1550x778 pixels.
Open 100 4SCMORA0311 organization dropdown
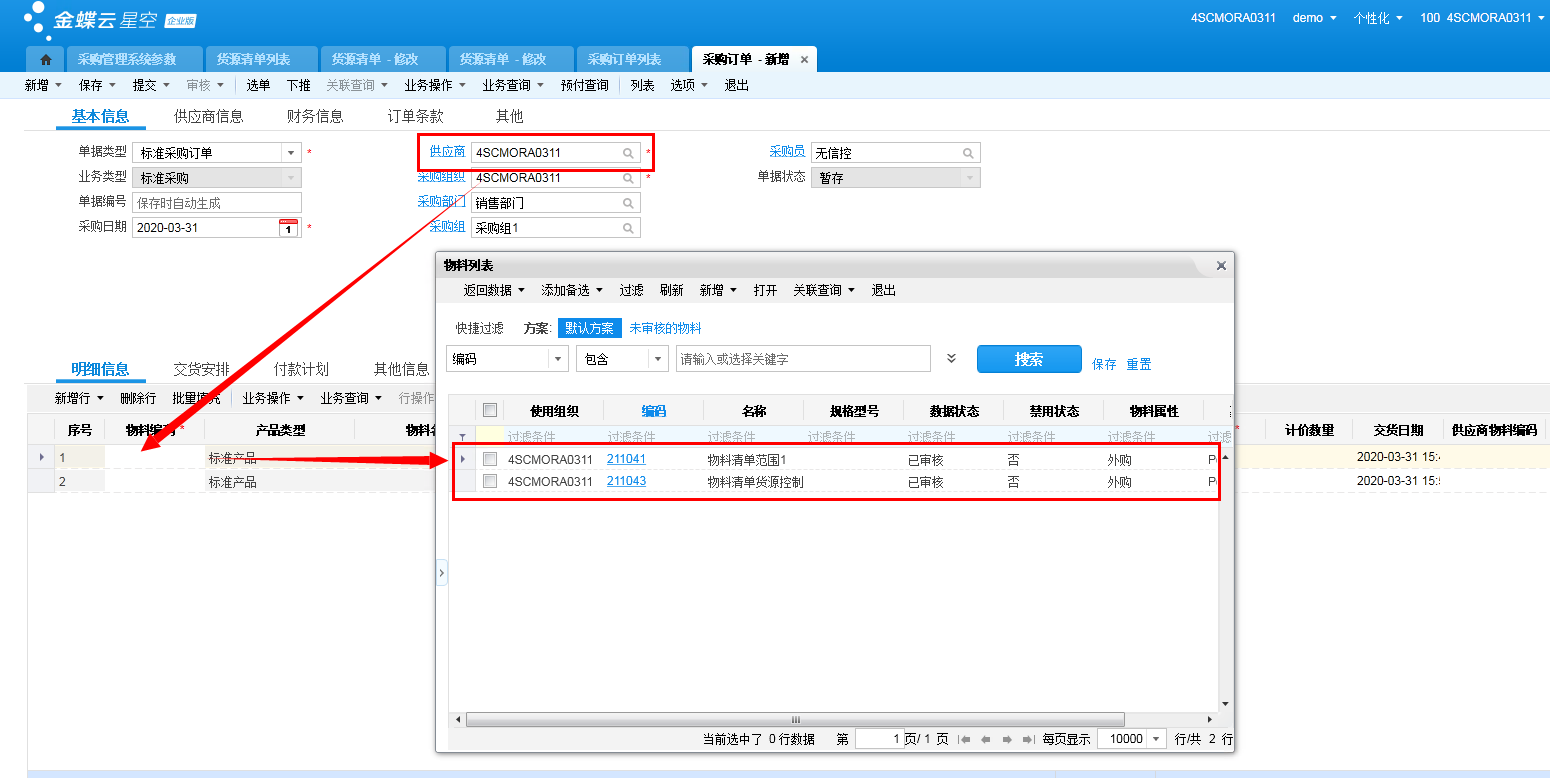[x=1482, y=18]
